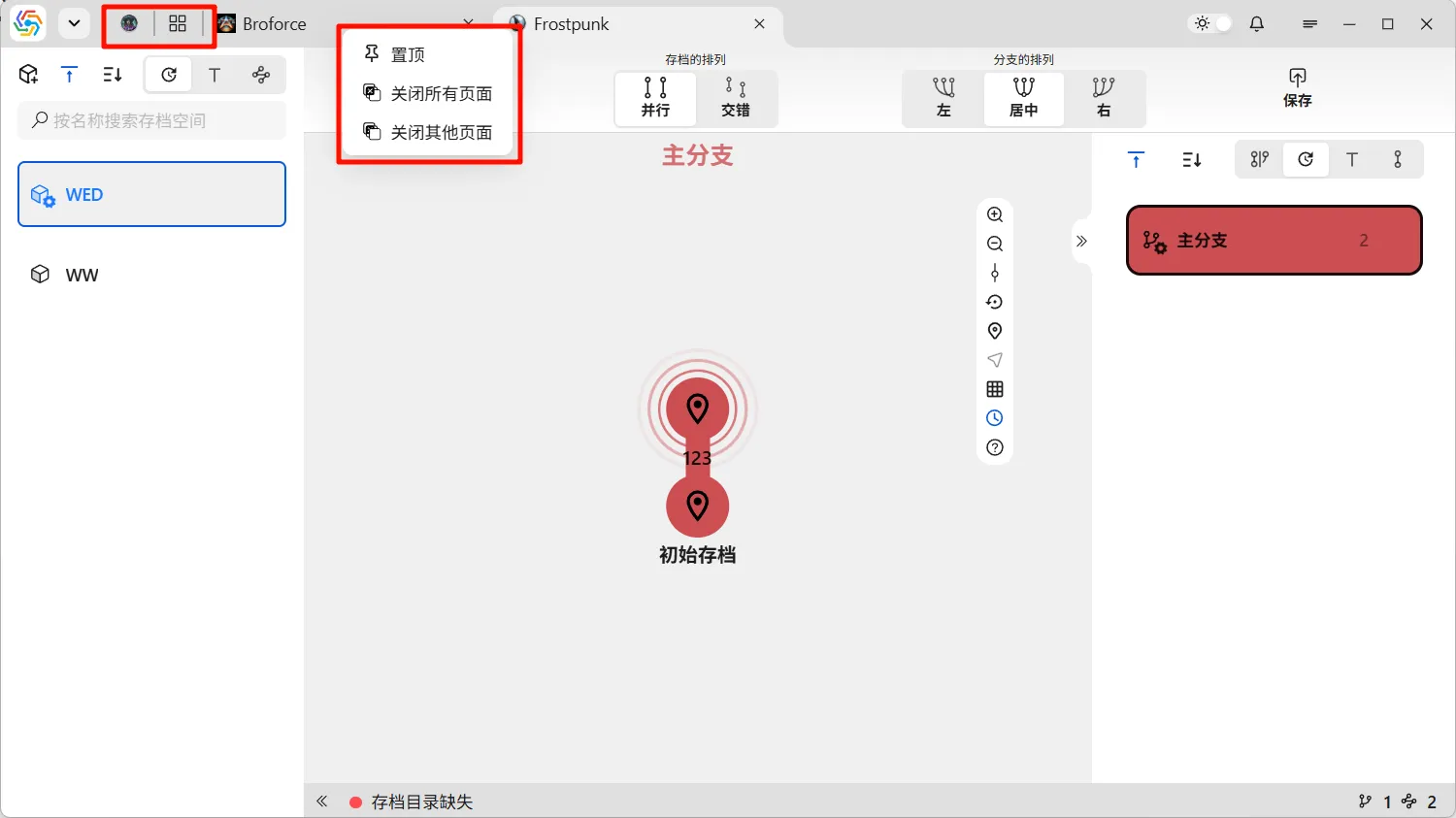Select the 主分支 branch card
This screenshot has height=818, width=1456.
[x=1274, y=241]
